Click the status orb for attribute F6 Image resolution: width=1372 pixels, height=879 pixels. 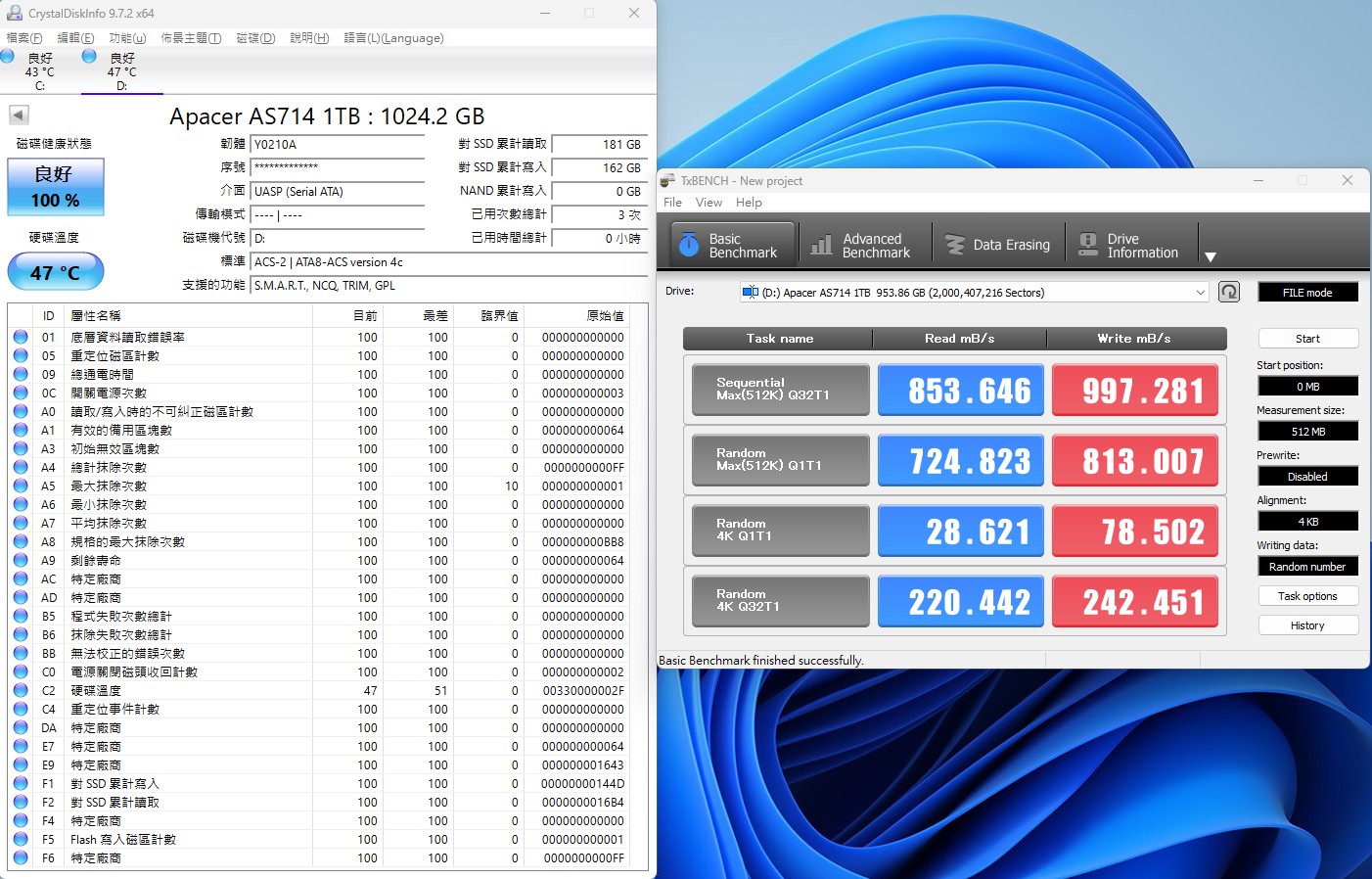click(21, 857)
